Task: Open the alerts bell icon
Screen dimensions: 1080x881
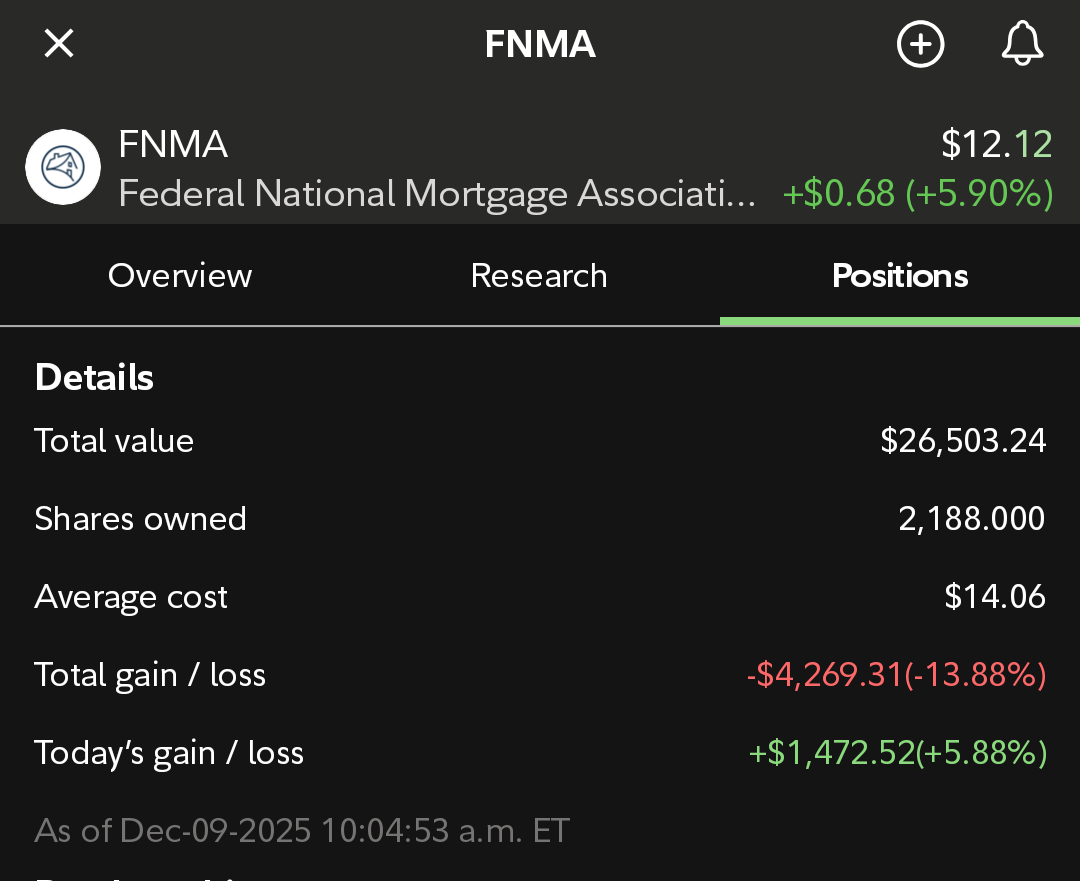Action: 1022,45
